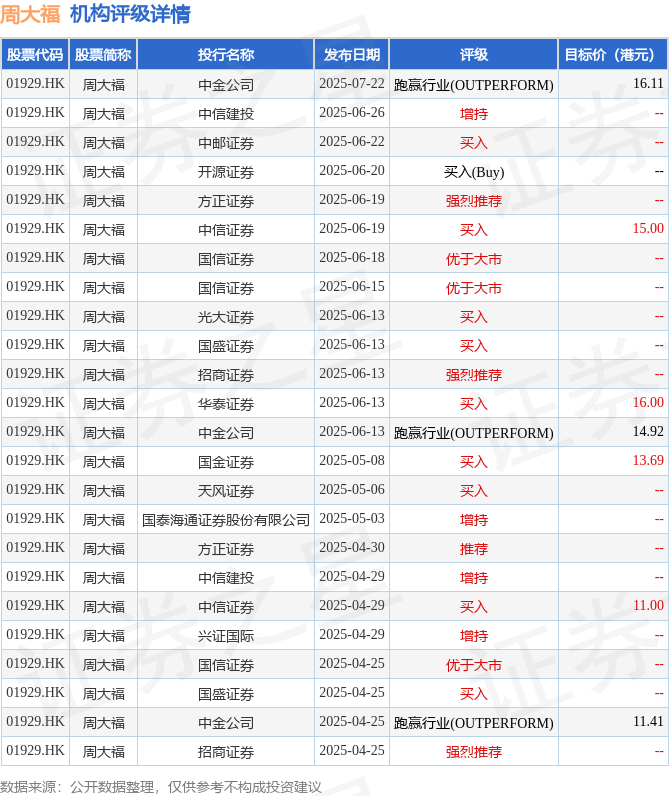Select the date 2025-06-20
The width and height of the screenshot is (669, 796).
[352, 171]
